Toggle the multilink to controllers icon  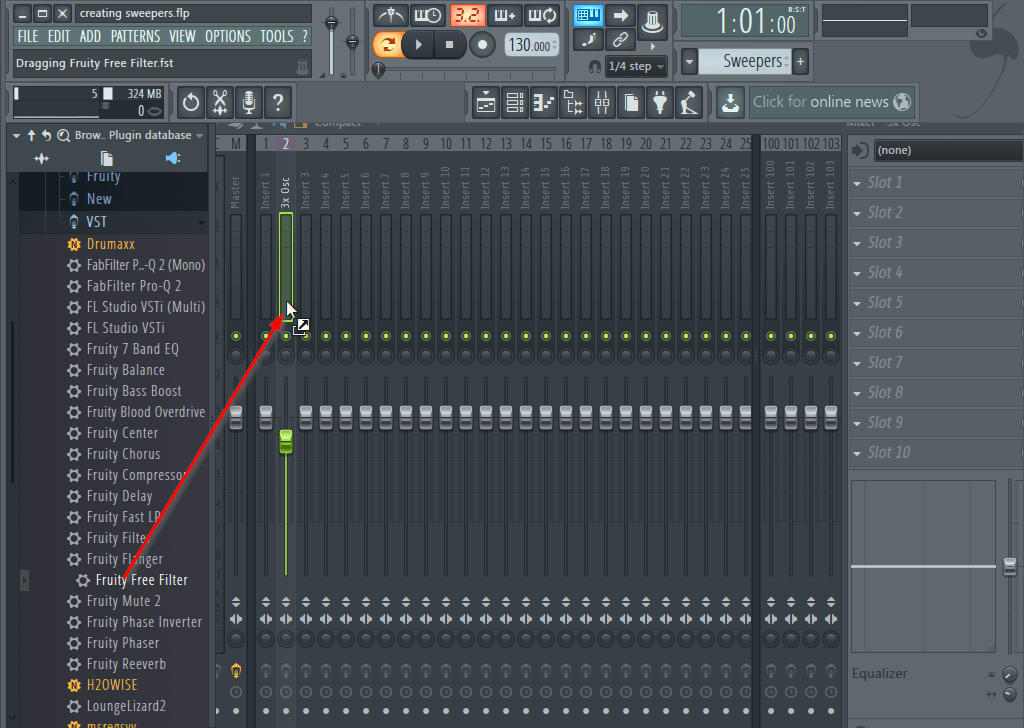tap(652, 22)
